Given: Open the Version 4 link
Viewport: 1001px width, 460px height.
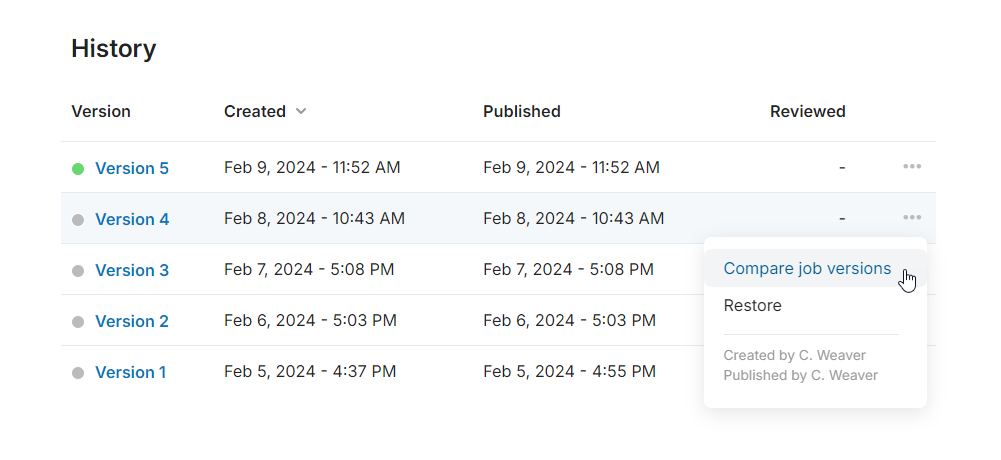Looking at the screenshot, I should point(132,219).
